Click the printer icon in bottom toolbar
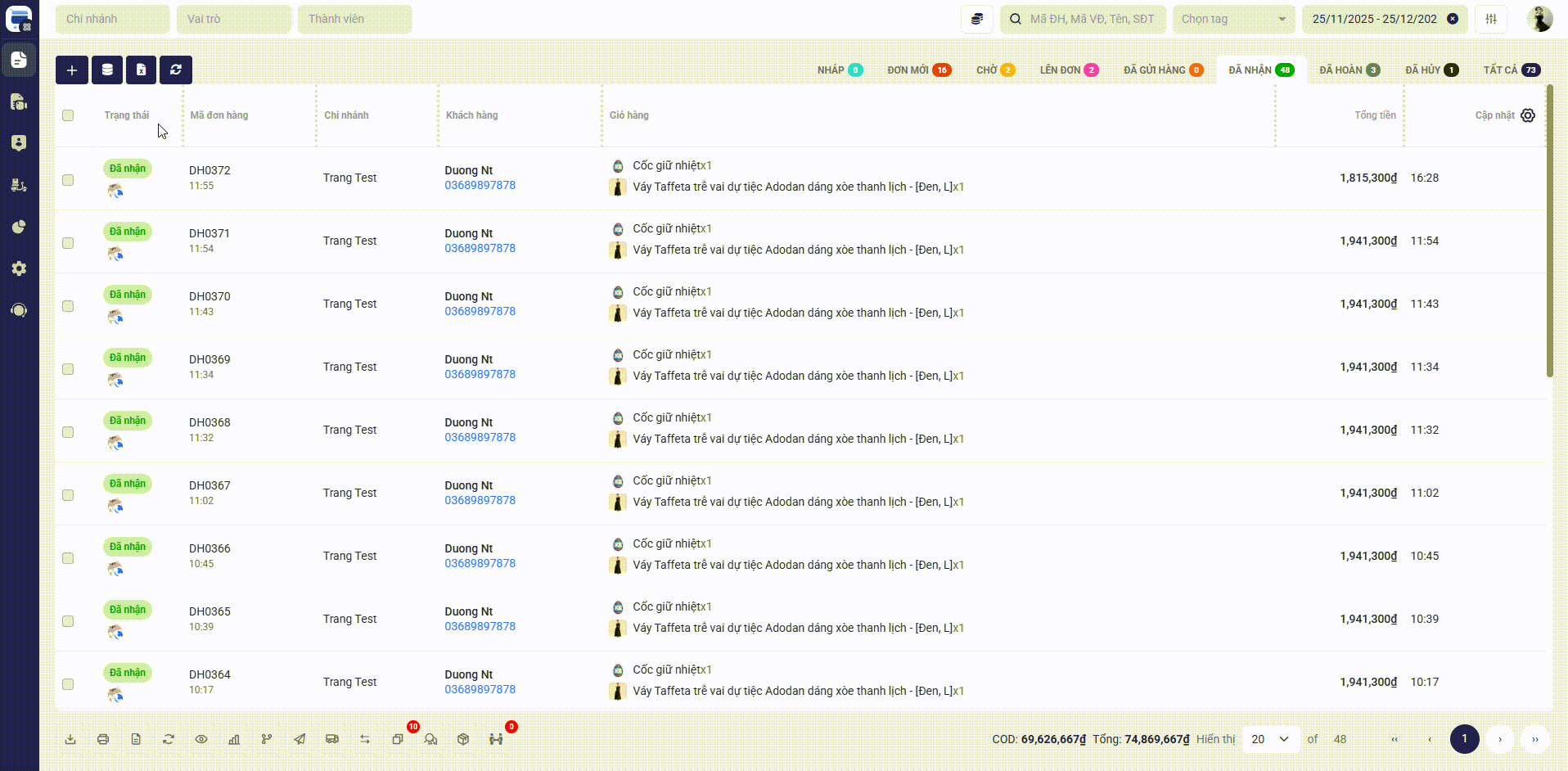 103,739
